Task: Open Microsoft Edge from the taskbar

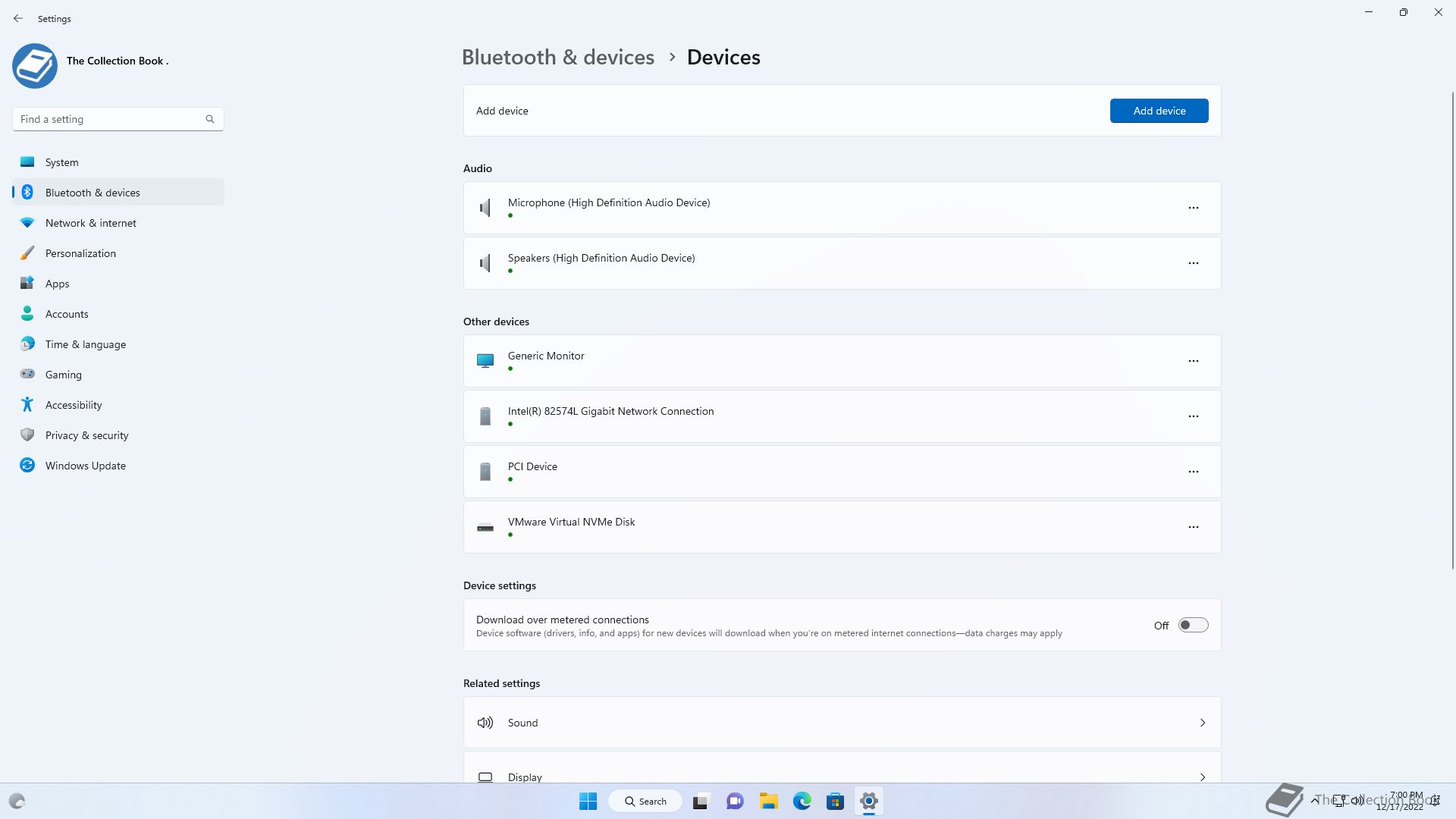Action: pos(802,801)
